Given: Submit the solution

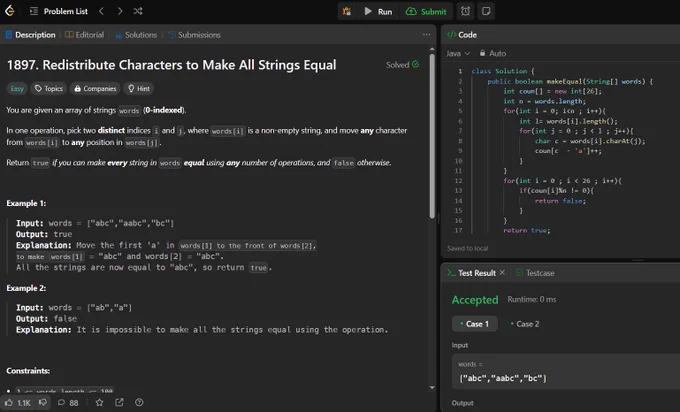Looking at the screenshot, I should (426, 11).
